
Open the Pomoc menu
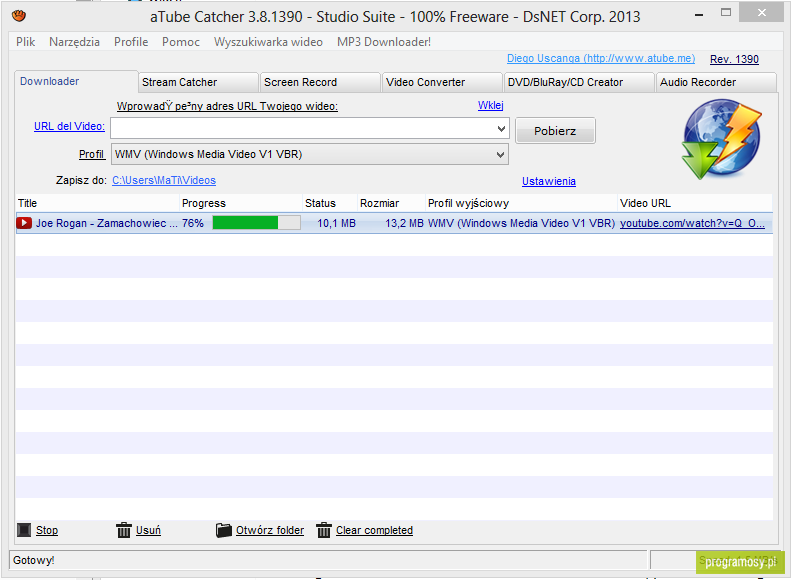181,42
